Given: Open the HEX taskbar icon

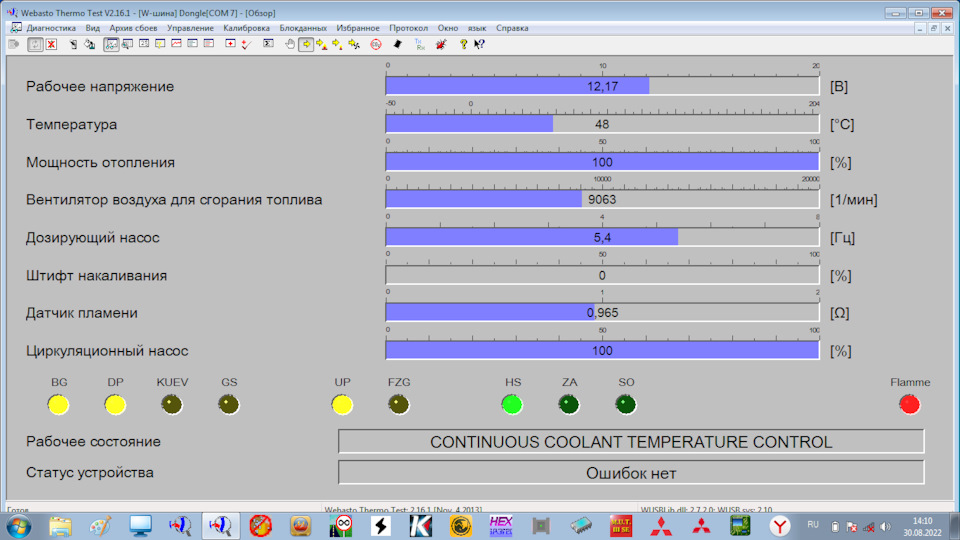Looking at the screenshot, I should coord(501,527).
